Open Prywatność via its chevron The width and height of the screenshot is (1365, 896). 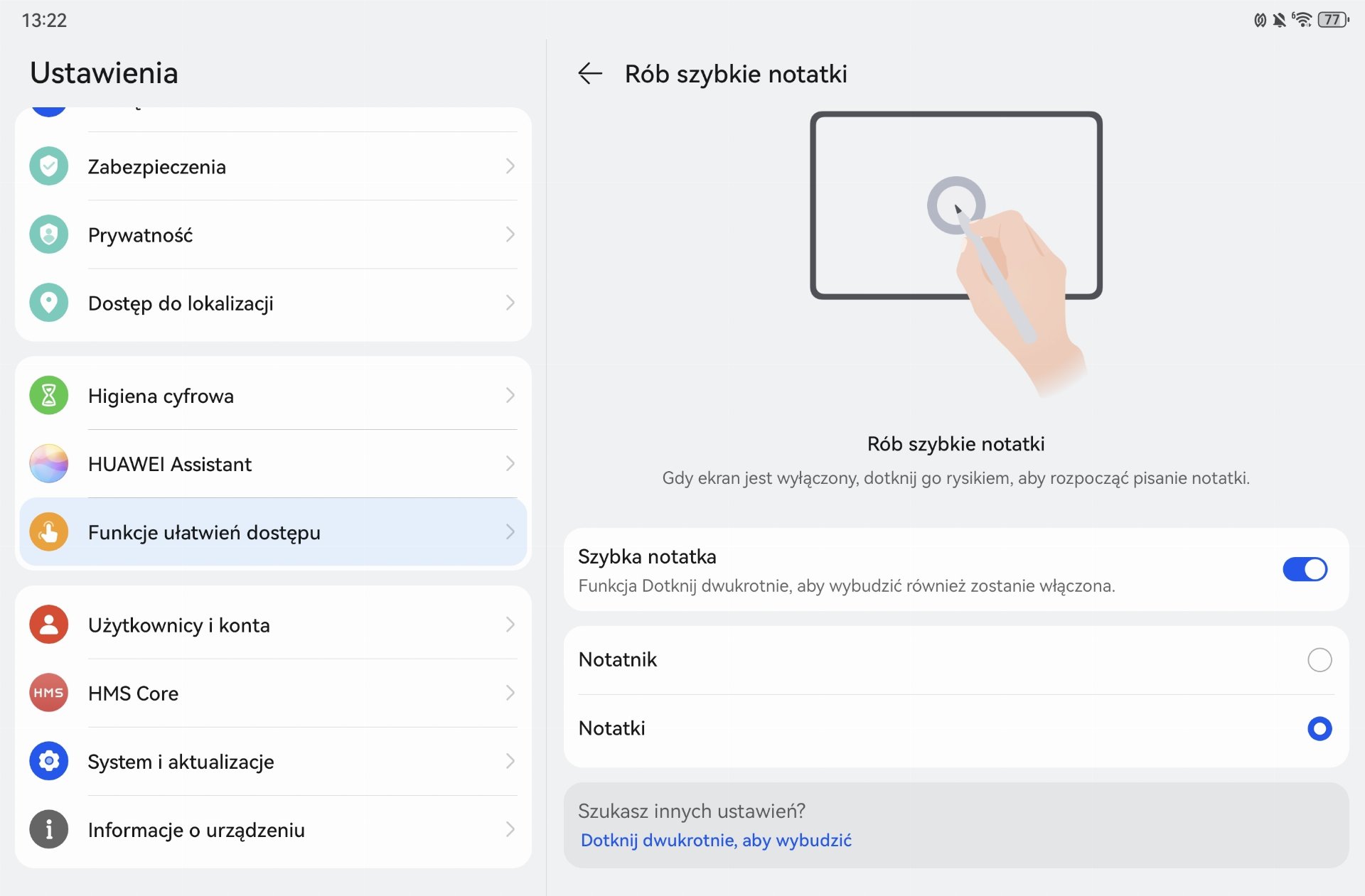click(510, 234)
